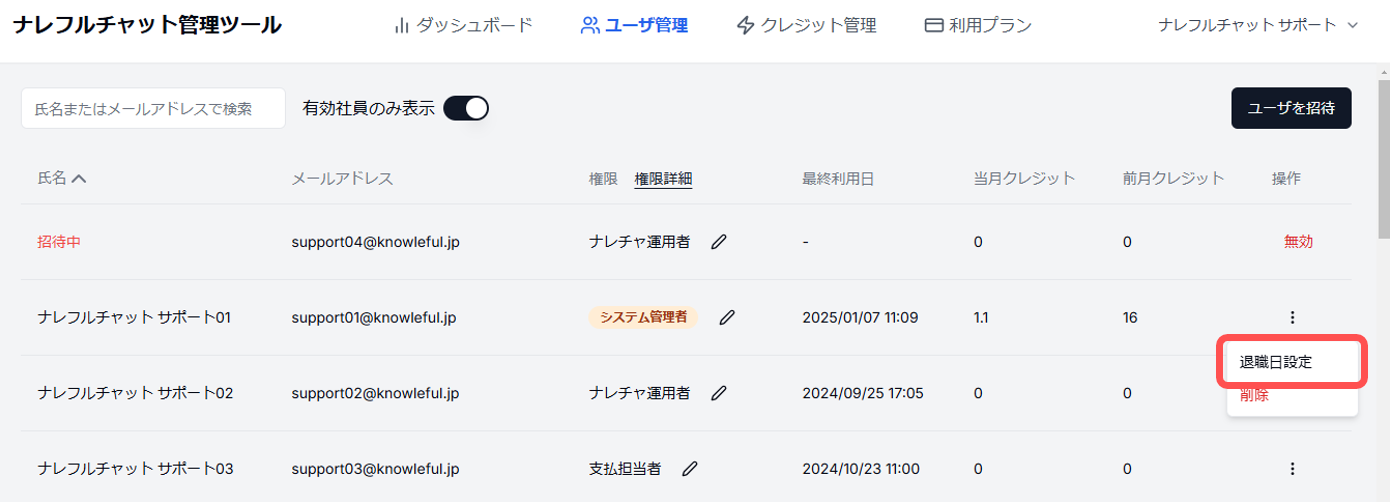Expand ナレフルチャット サポート account dropdown
This screenshot has width=1390, height=502.
pyautogui.click(x=1258, y=26)
